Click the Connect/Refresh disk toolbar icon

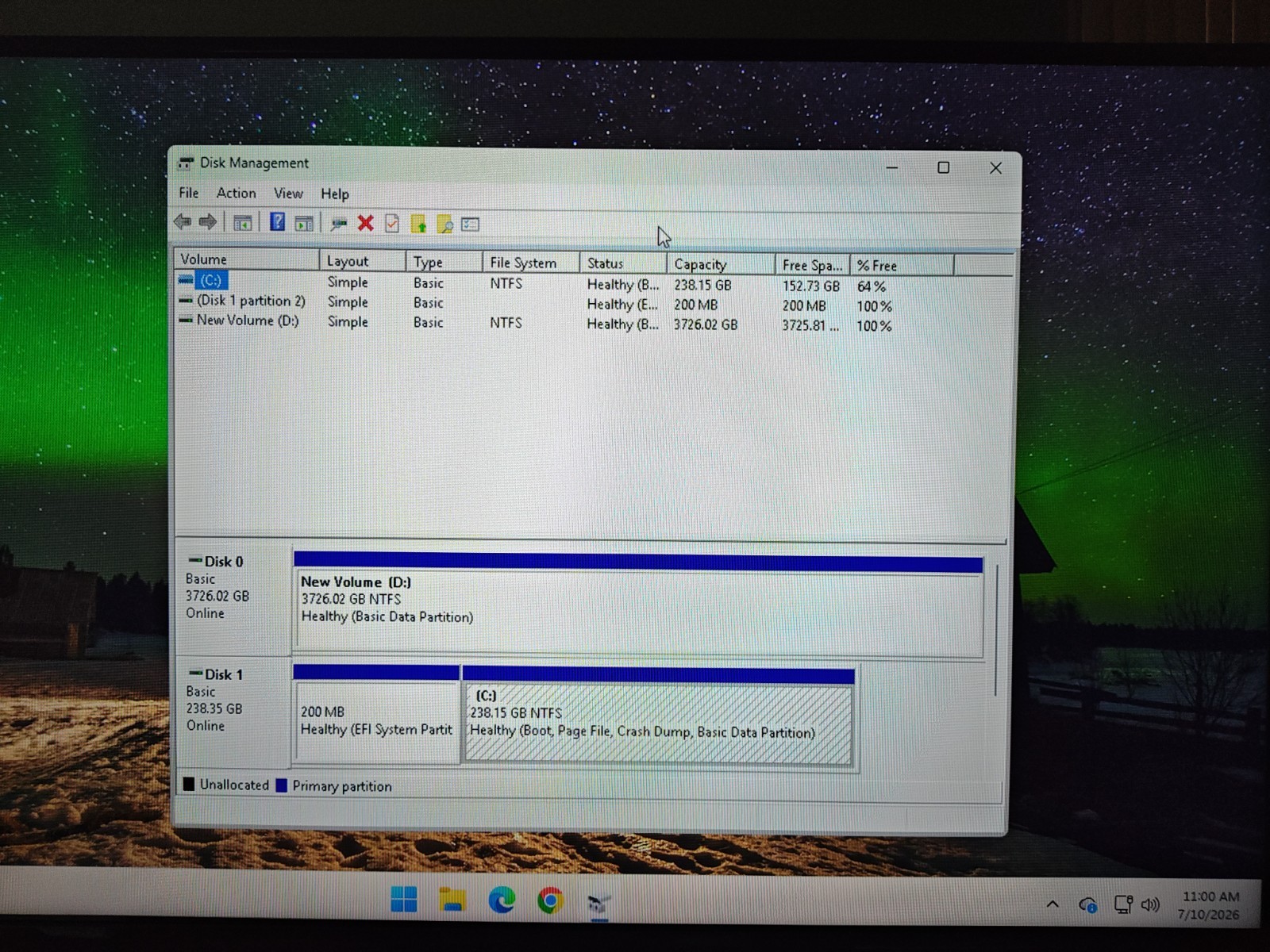coord(339,224)
